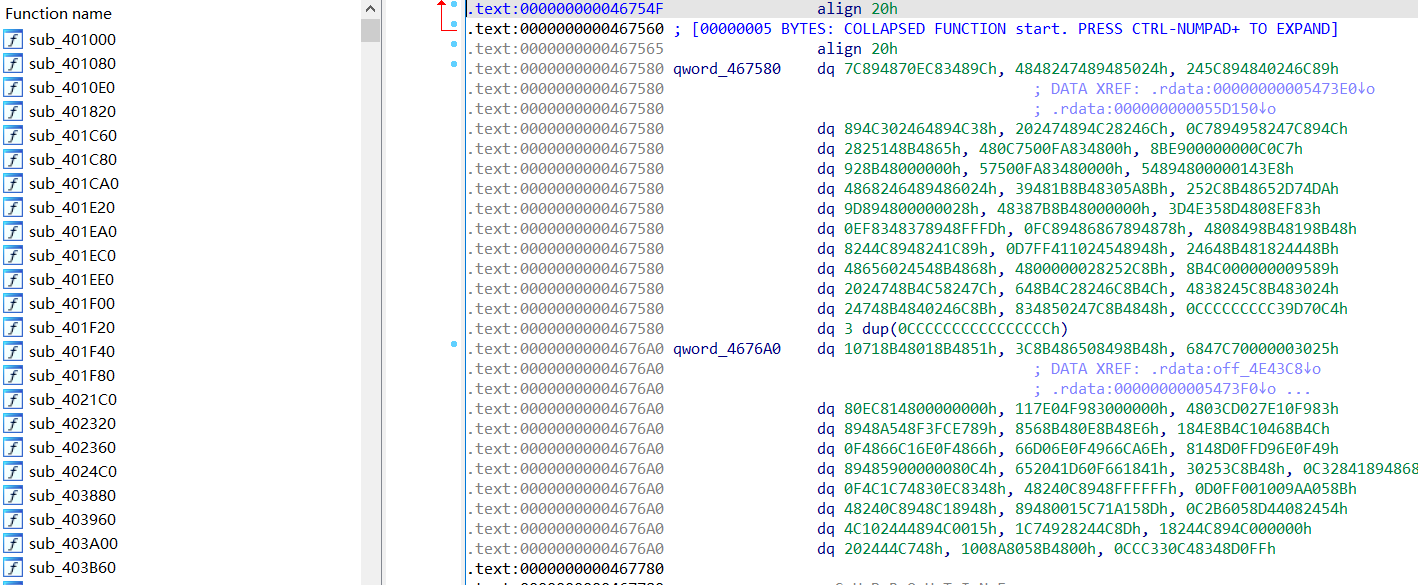Click the COLLAPSED FUNCTION start comment line
Viewport: 1418px width, 585px height.
[x=1006, y=29]
